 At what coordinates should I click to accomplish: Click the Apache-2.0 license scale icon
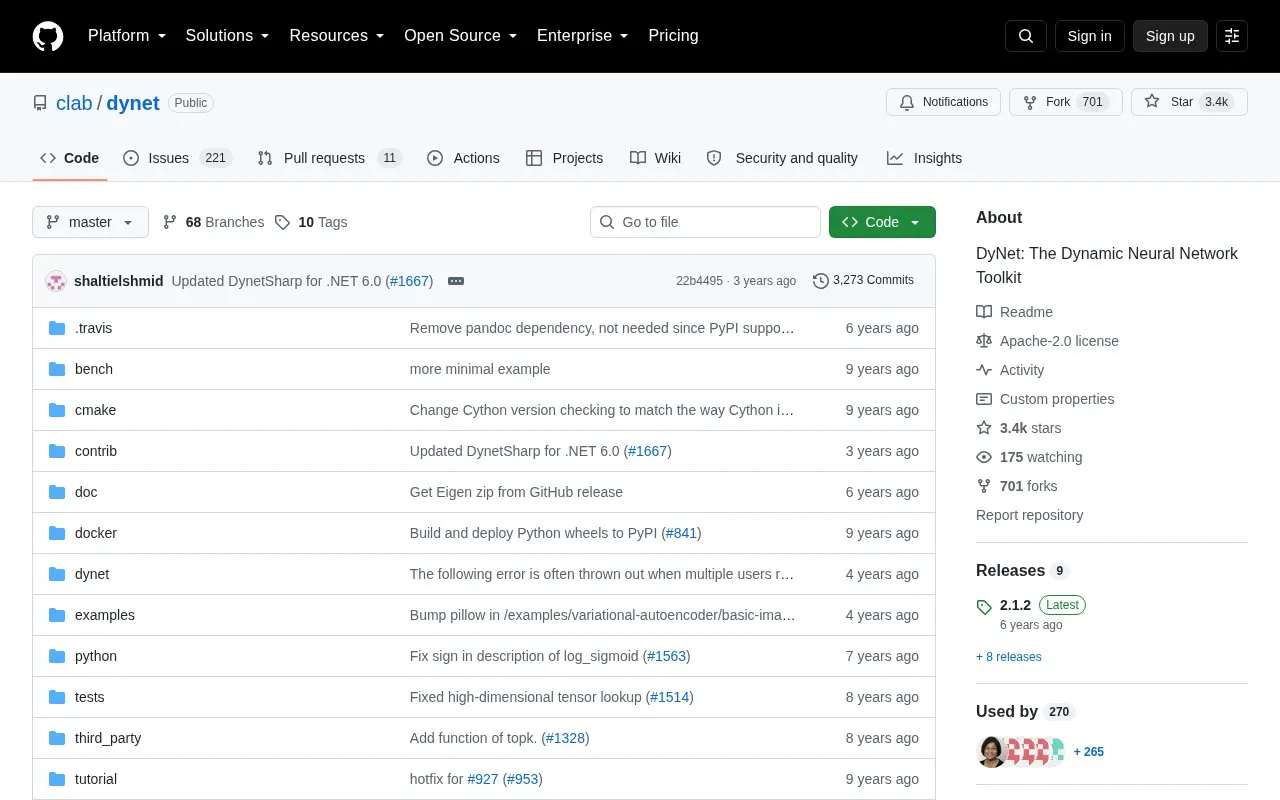[x=984, y=341]
